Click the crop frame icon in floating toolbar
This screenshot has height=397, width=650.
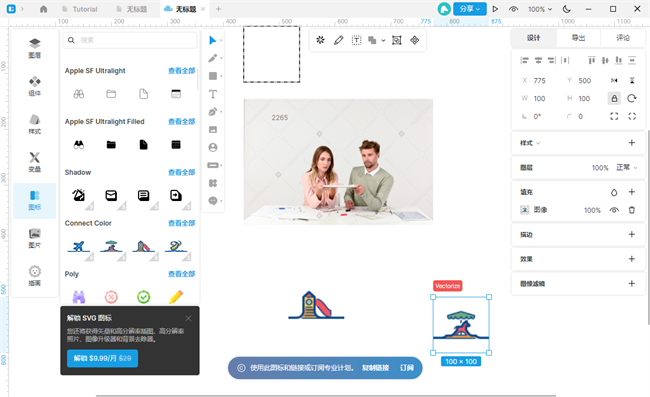pyautogui.click(x=397, y=40)
